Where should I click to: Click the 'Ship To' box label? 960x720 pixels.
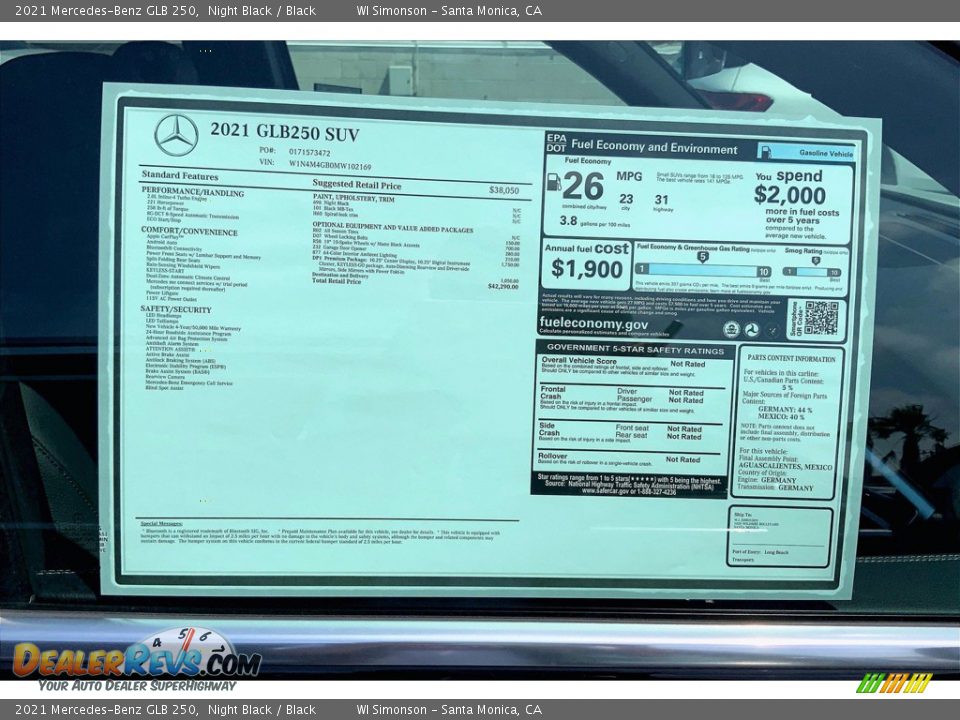tap(741, 515)
